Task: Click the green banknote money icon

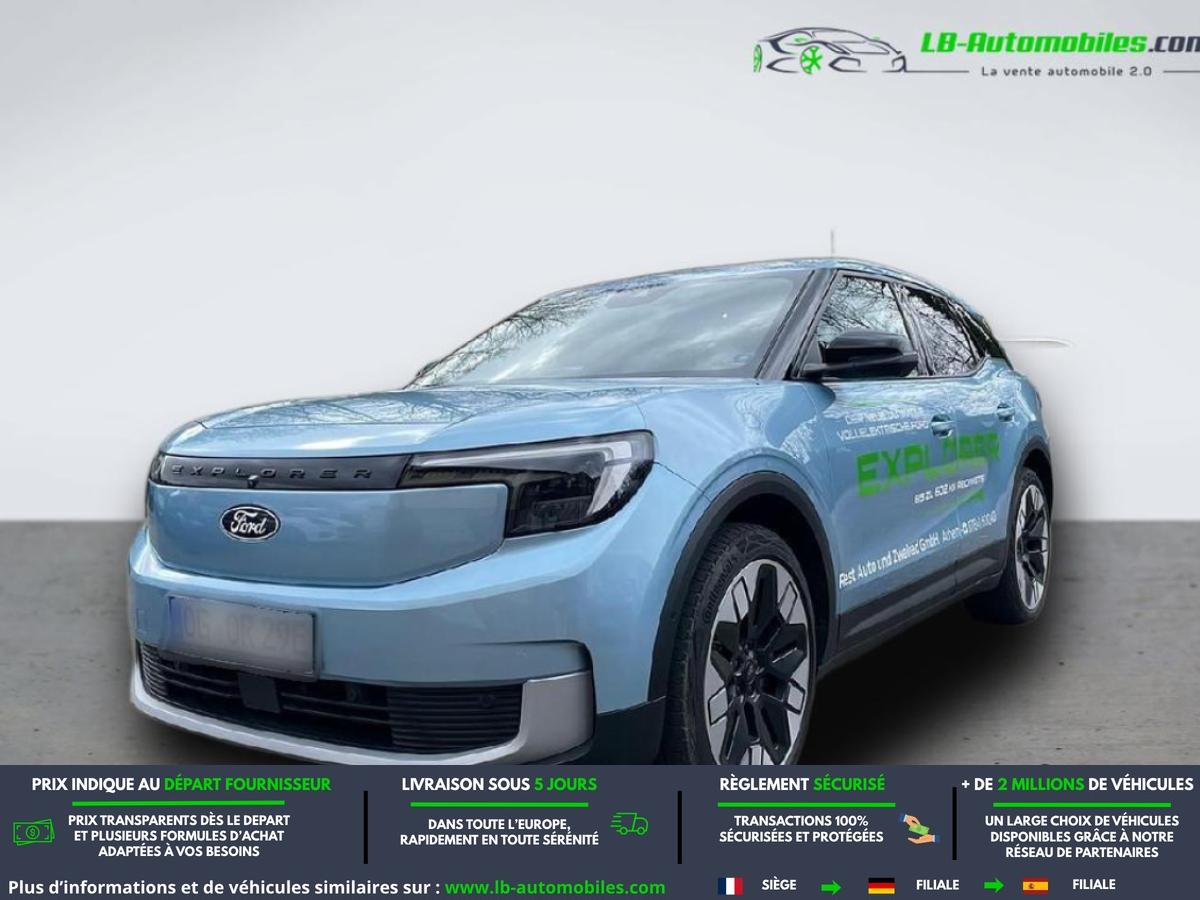Action: click(x=33, y=831)
